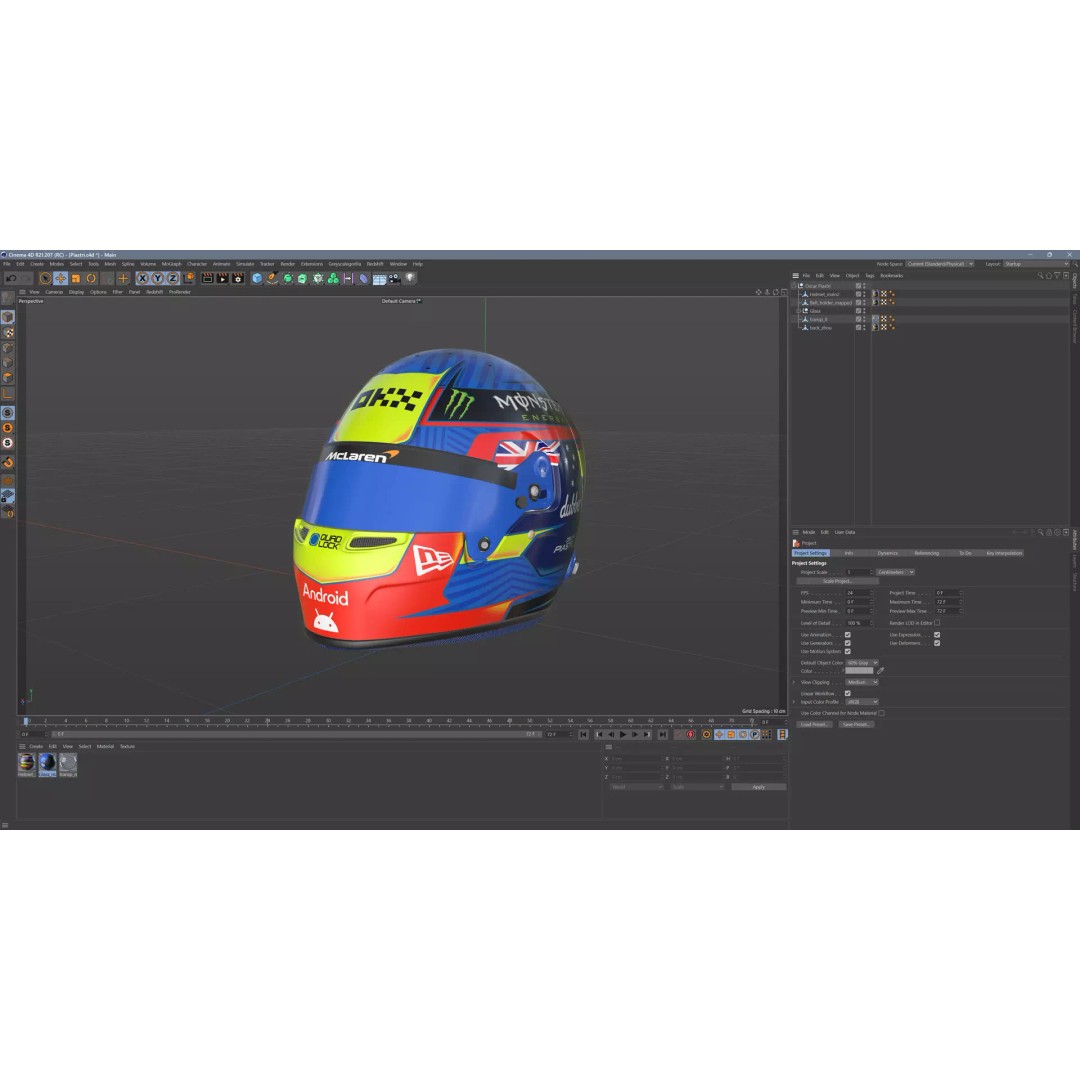Toggle Use Motion System checkbox
The image size is (1080, 1080).
point(848,652)
